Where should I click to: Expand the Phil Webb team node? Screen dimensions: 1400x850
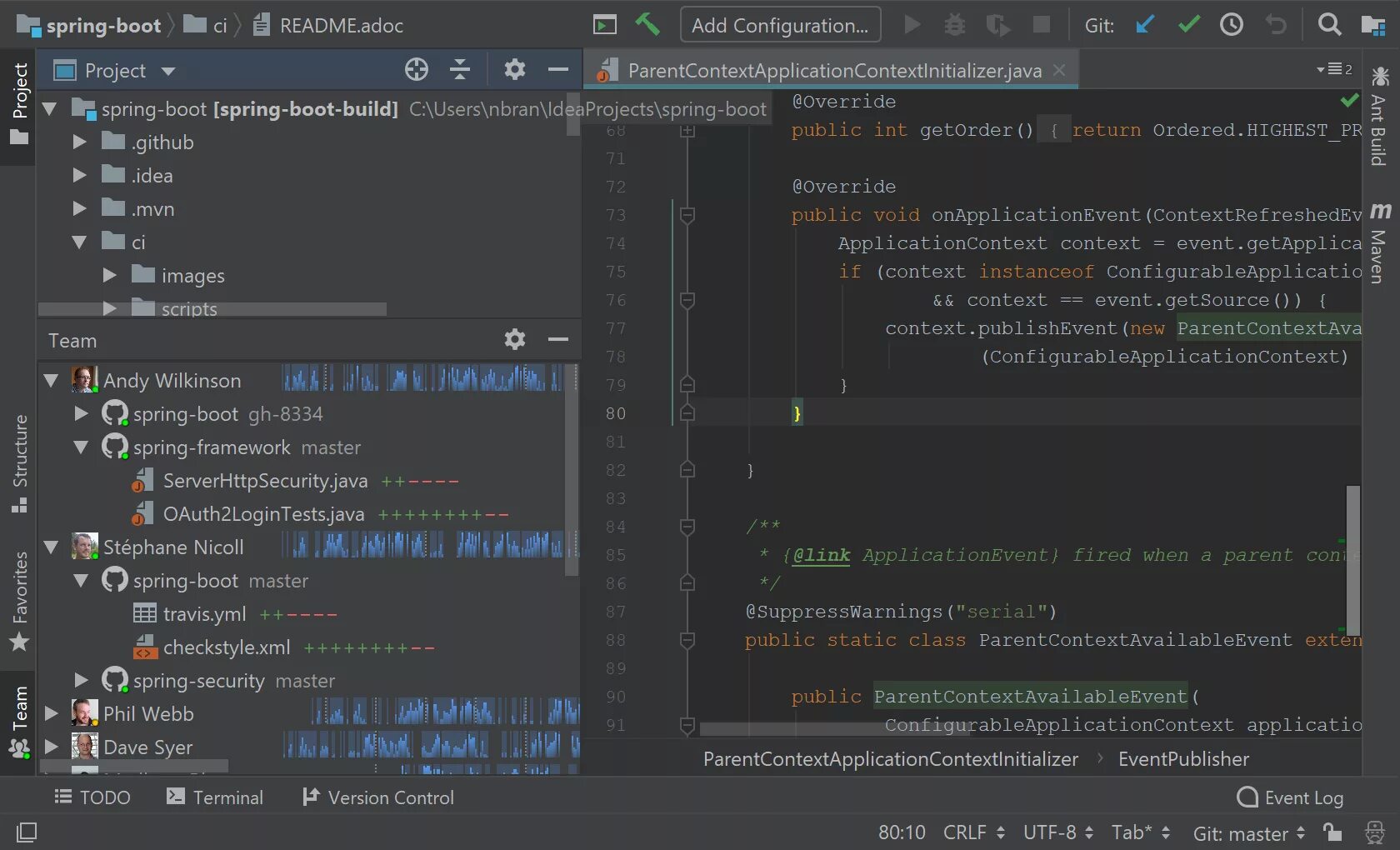click(51, 713)
